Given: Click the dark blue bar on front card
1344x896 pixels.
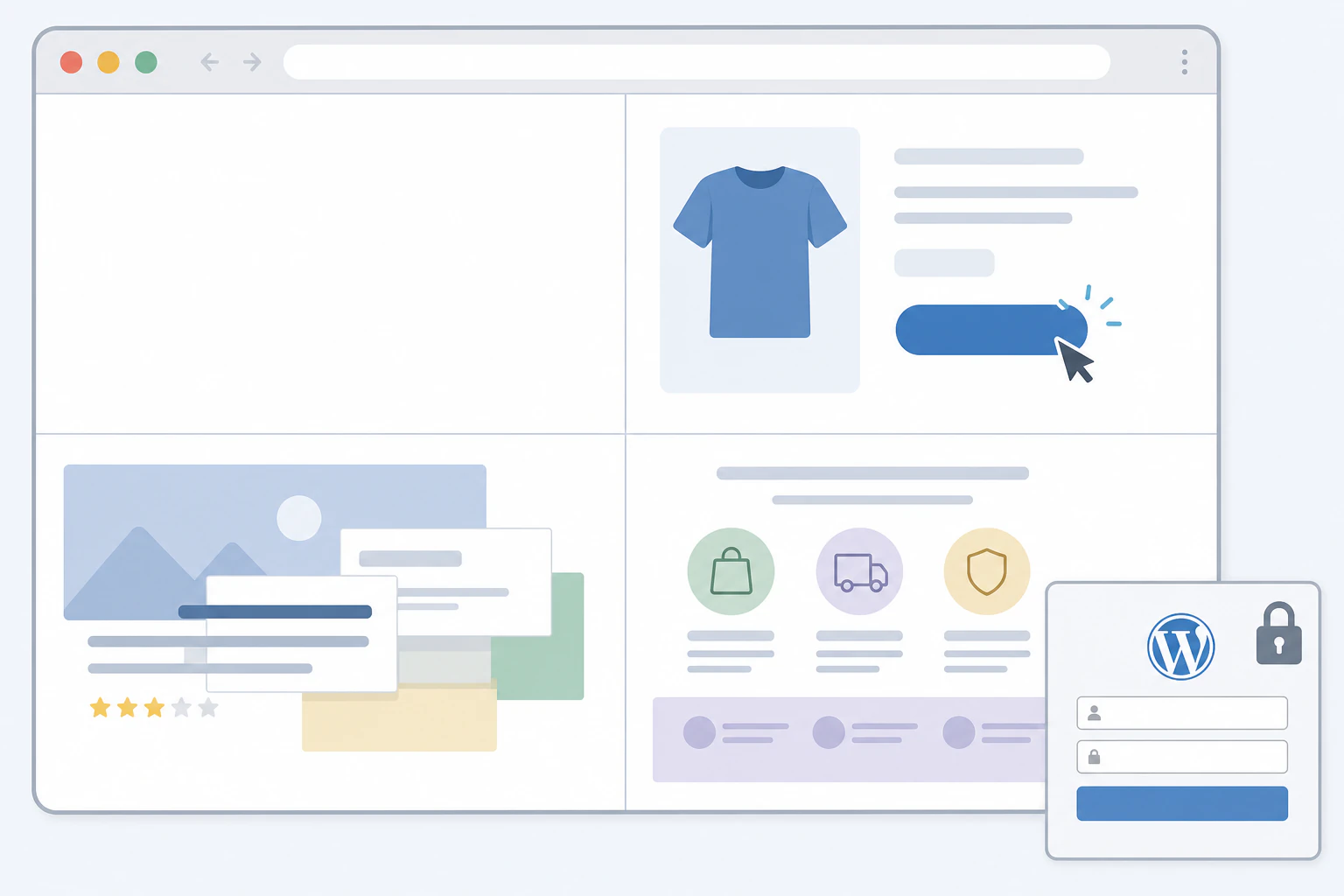Looking at the screenshot, I should pyautogui.click(x=275, y=612).
